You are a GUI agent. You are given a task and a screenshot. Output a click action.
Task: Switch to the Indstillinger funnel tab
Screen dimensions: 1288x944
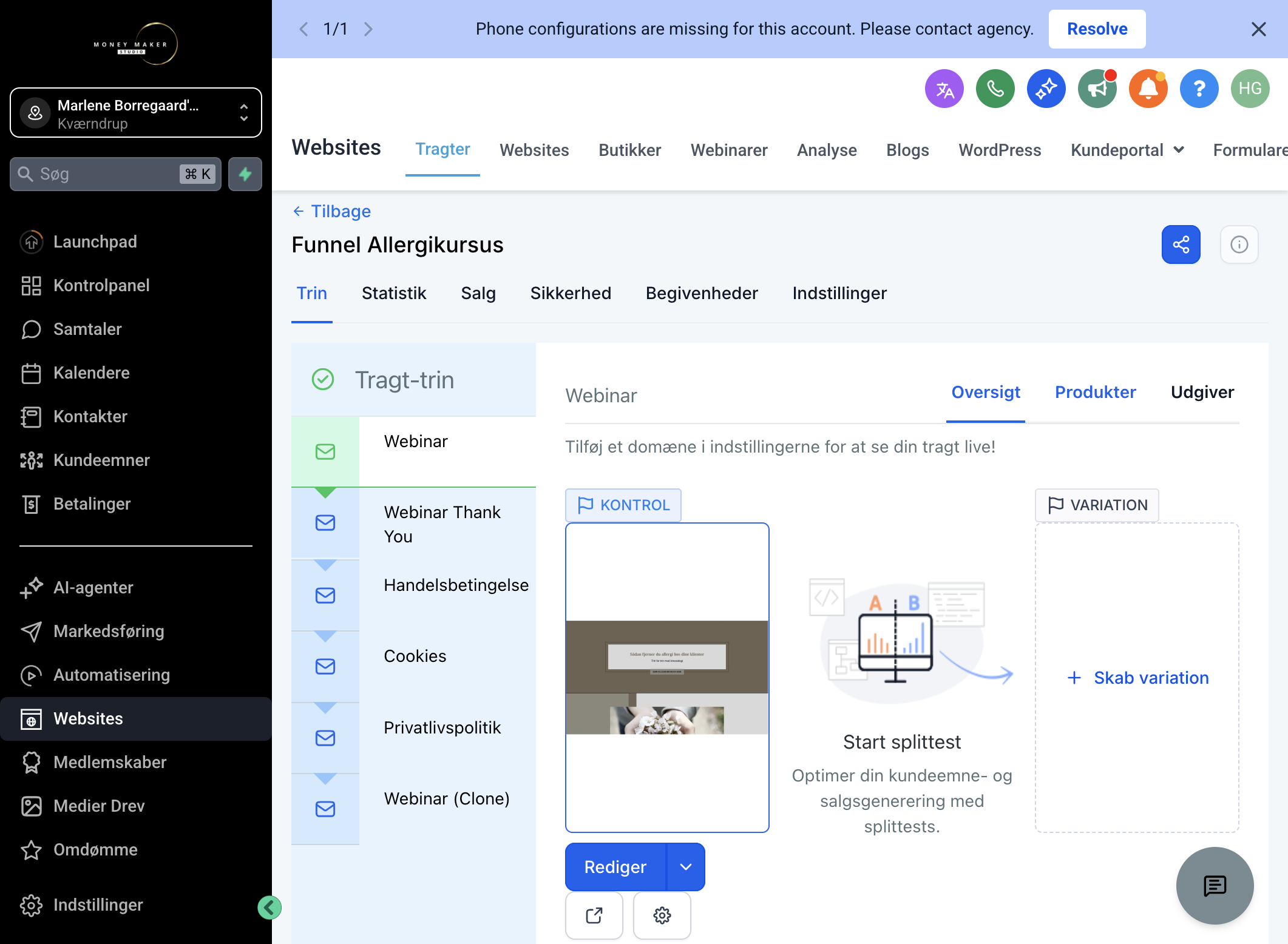(839, 293)
